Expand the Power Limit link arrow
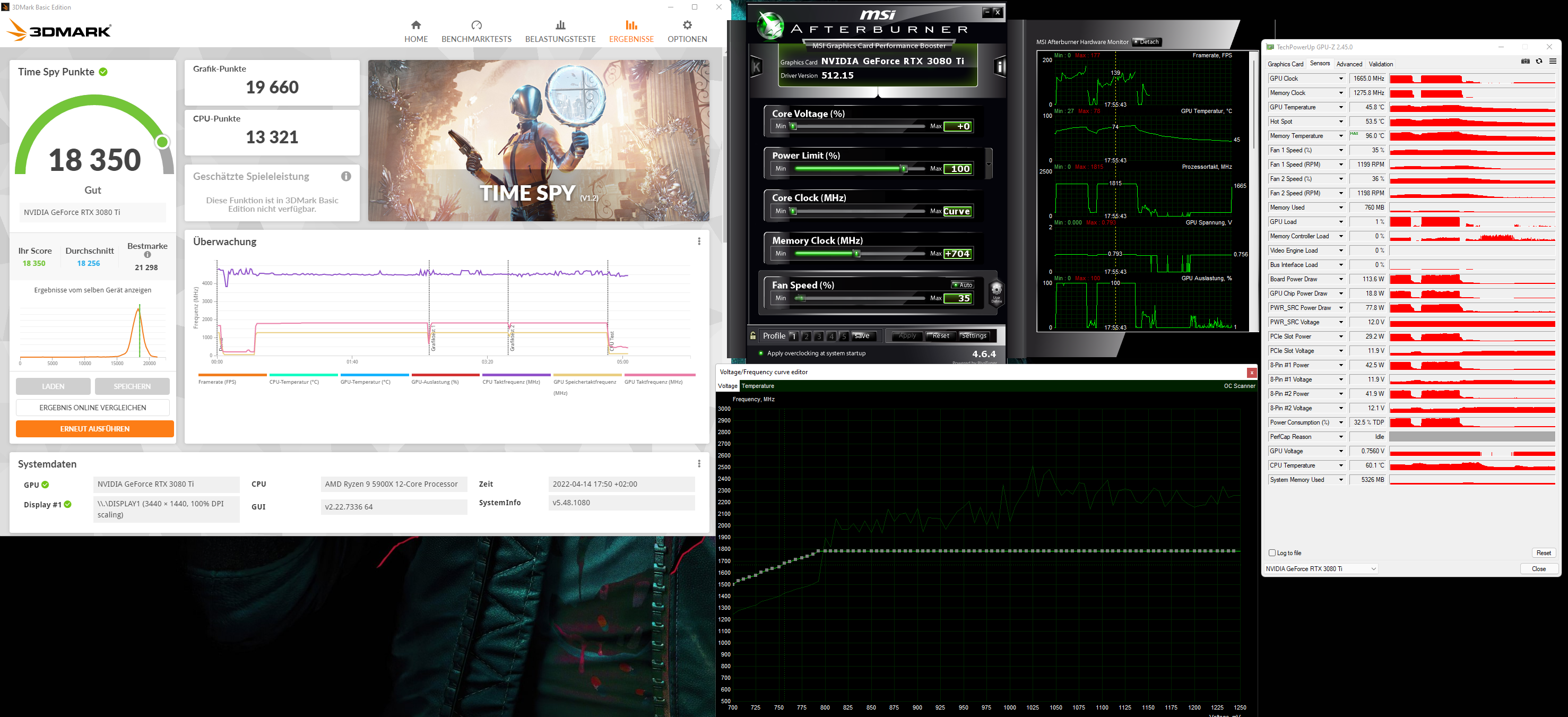 [x=989, y=165]
